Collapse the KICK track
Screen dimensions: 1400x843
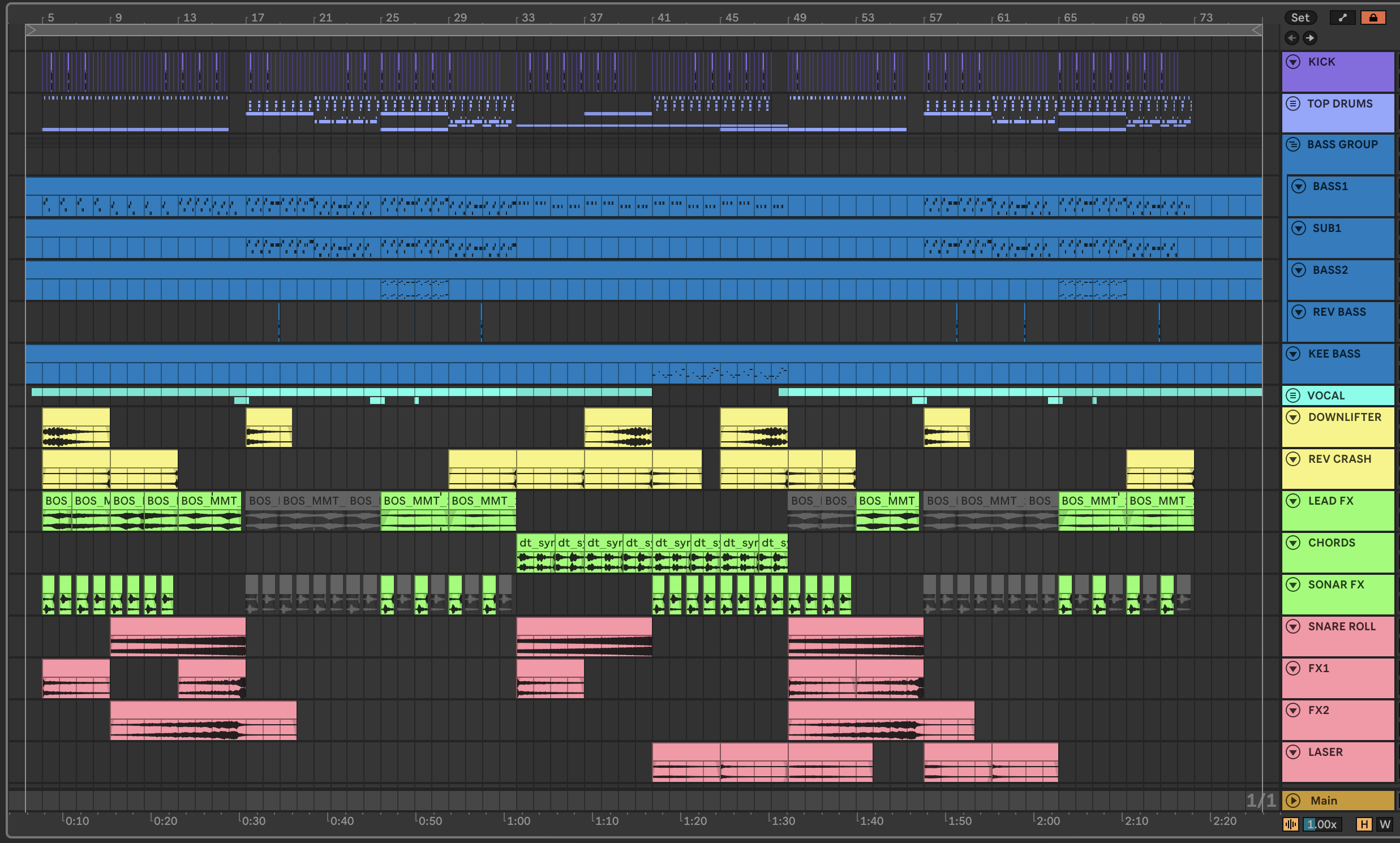(1293, 62)
